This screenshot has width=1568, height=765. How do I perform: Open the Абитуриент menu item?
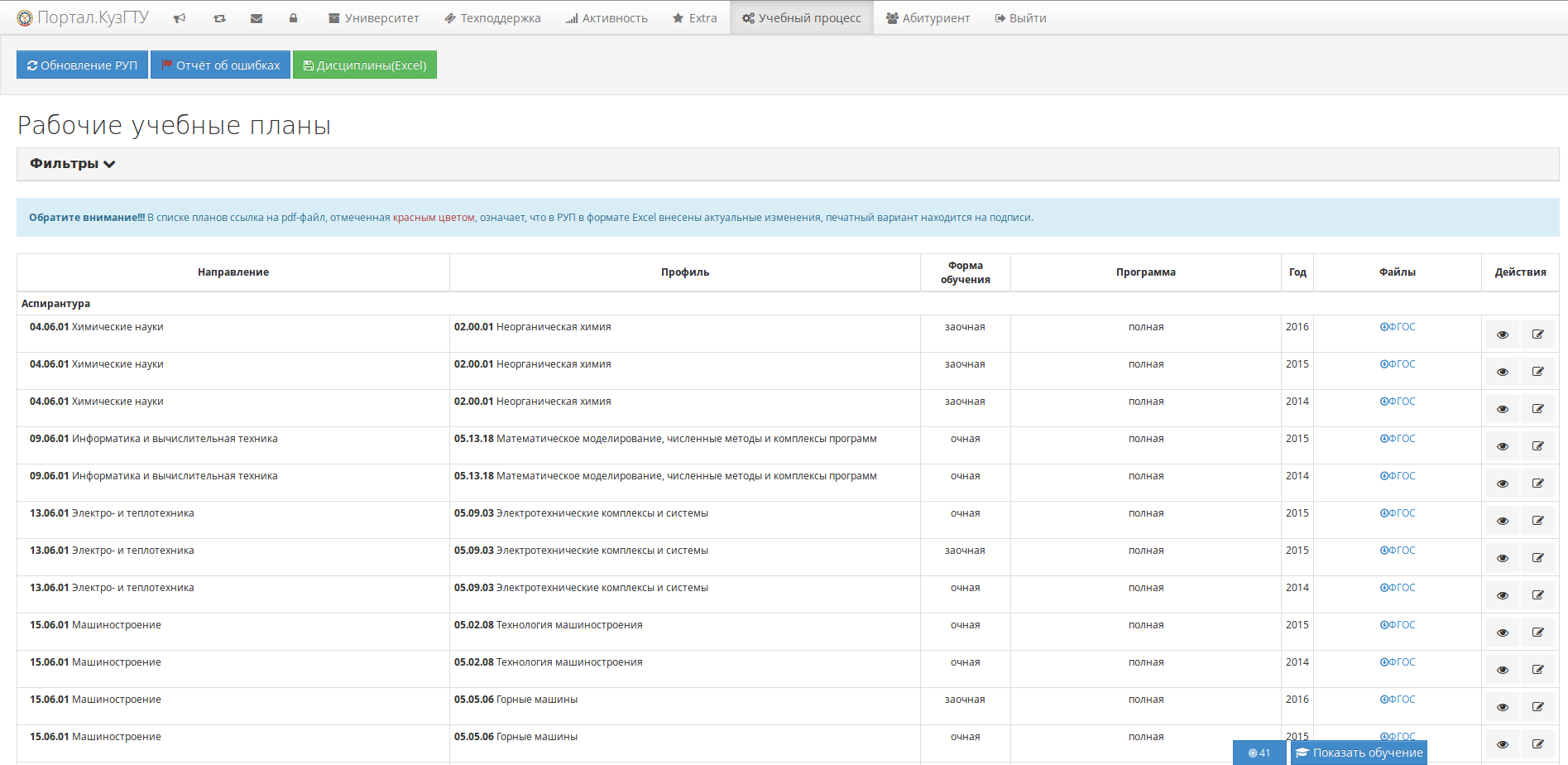point(928,18)
